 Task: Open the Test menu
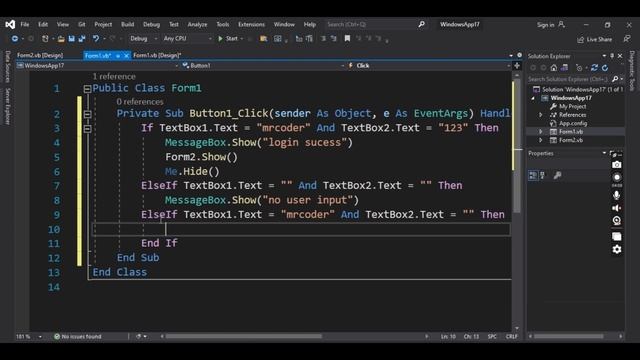coord(173,24)
